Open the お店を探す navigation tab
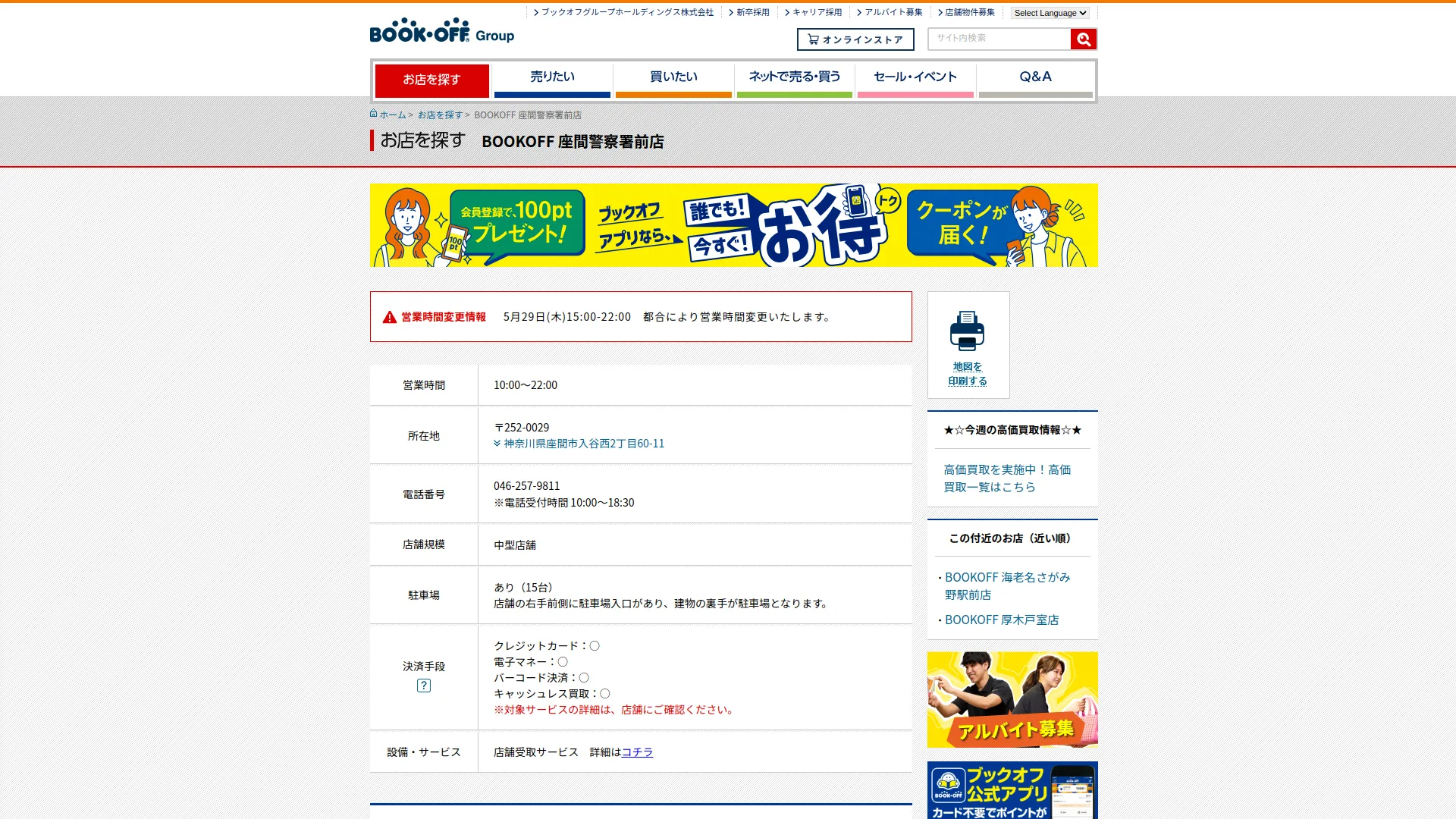Image resolution: width=1456 pixels, height=819 pixels. click(x=431, y=80)
